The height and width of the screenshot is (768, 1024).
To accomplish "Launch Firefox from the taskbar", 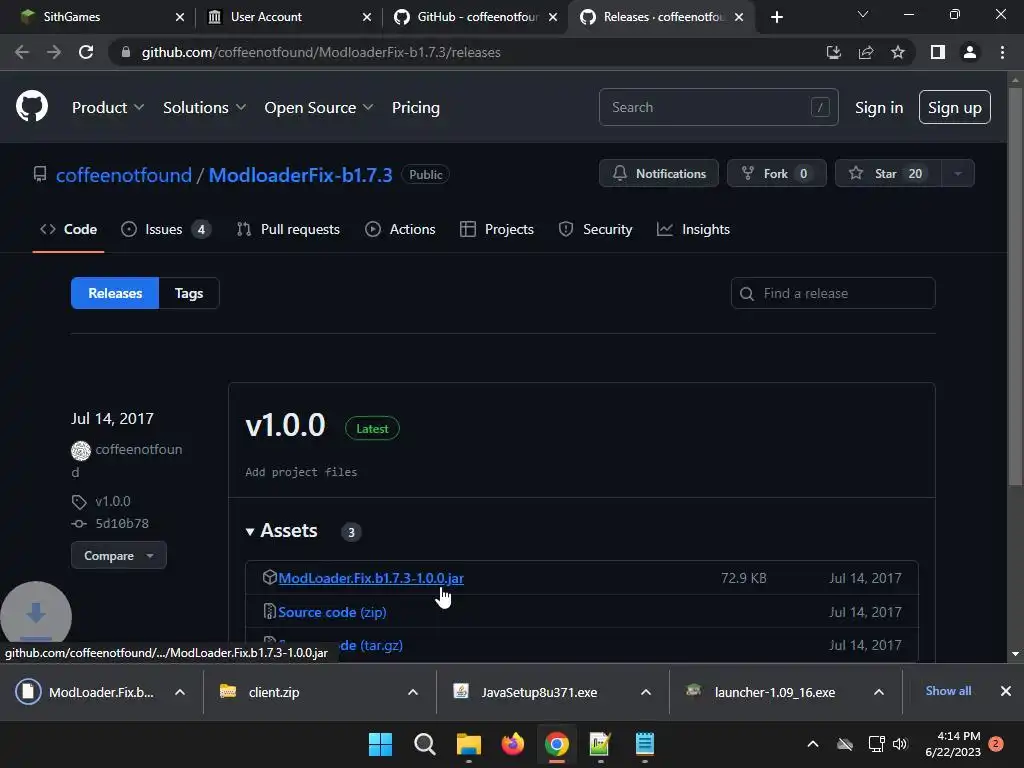I will tap(513, 744).
